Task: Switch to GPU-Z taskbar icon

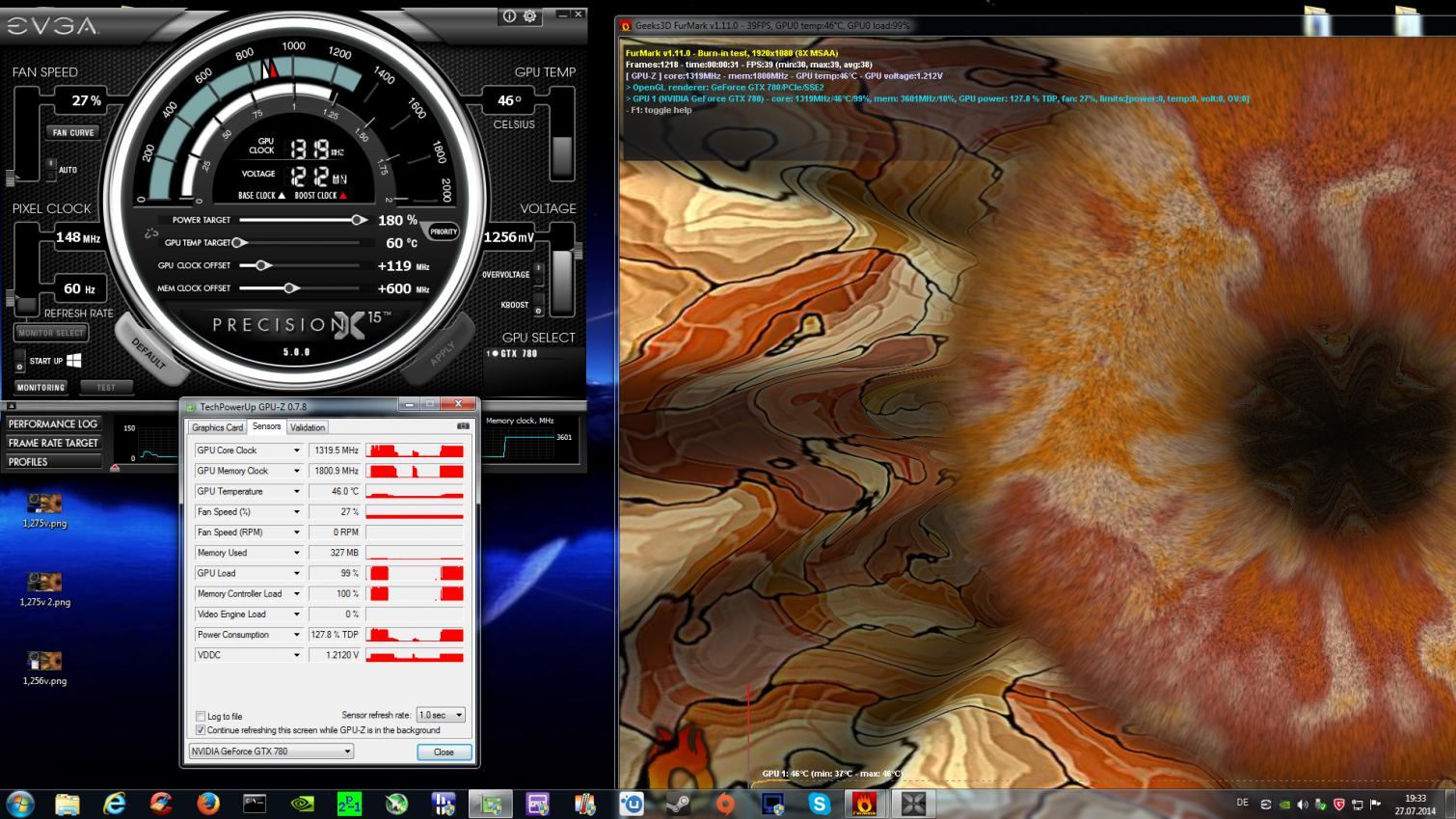Action: click(491, 803)
